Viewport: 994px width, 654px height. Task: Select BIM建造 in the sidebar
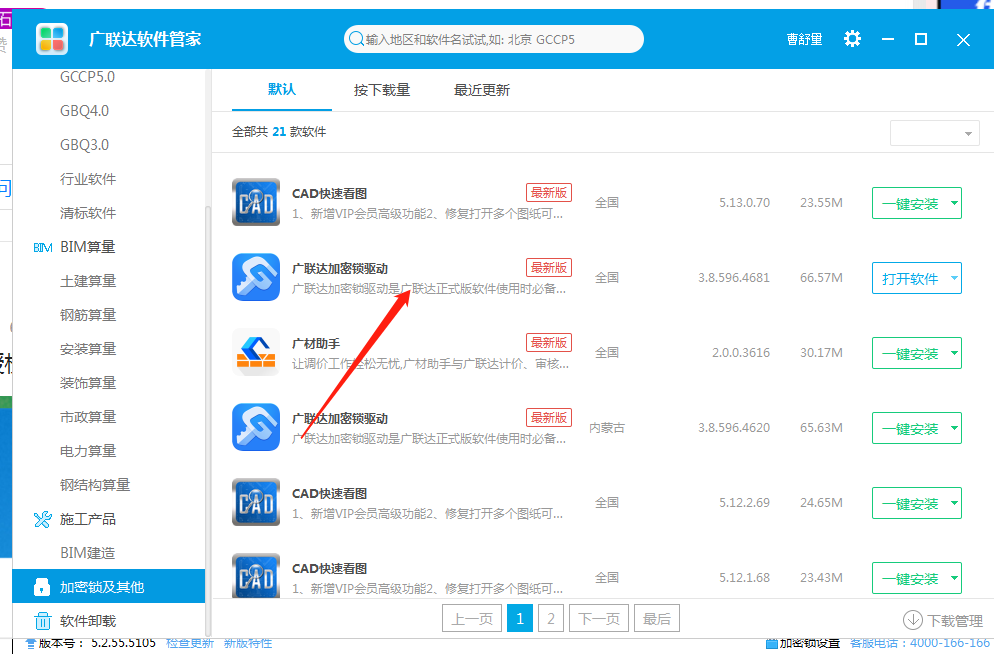(x=87, y=553)
